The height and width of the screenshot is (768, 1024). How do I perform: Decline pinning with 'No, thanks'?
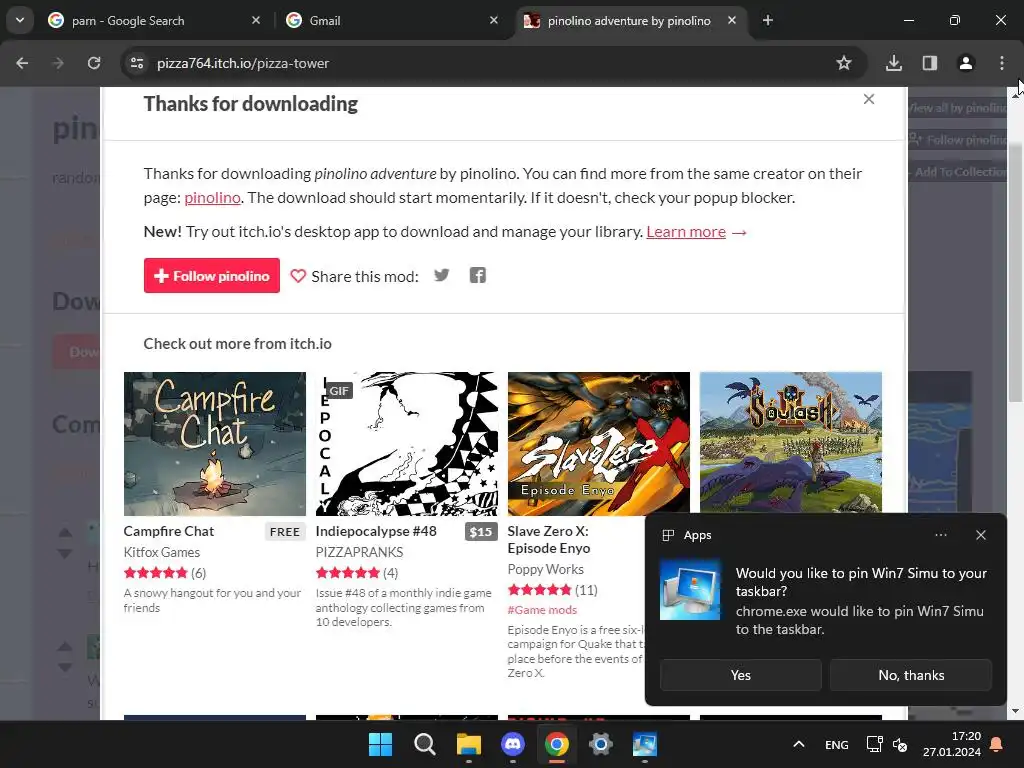pyautogui.click(x=911, y=675)
